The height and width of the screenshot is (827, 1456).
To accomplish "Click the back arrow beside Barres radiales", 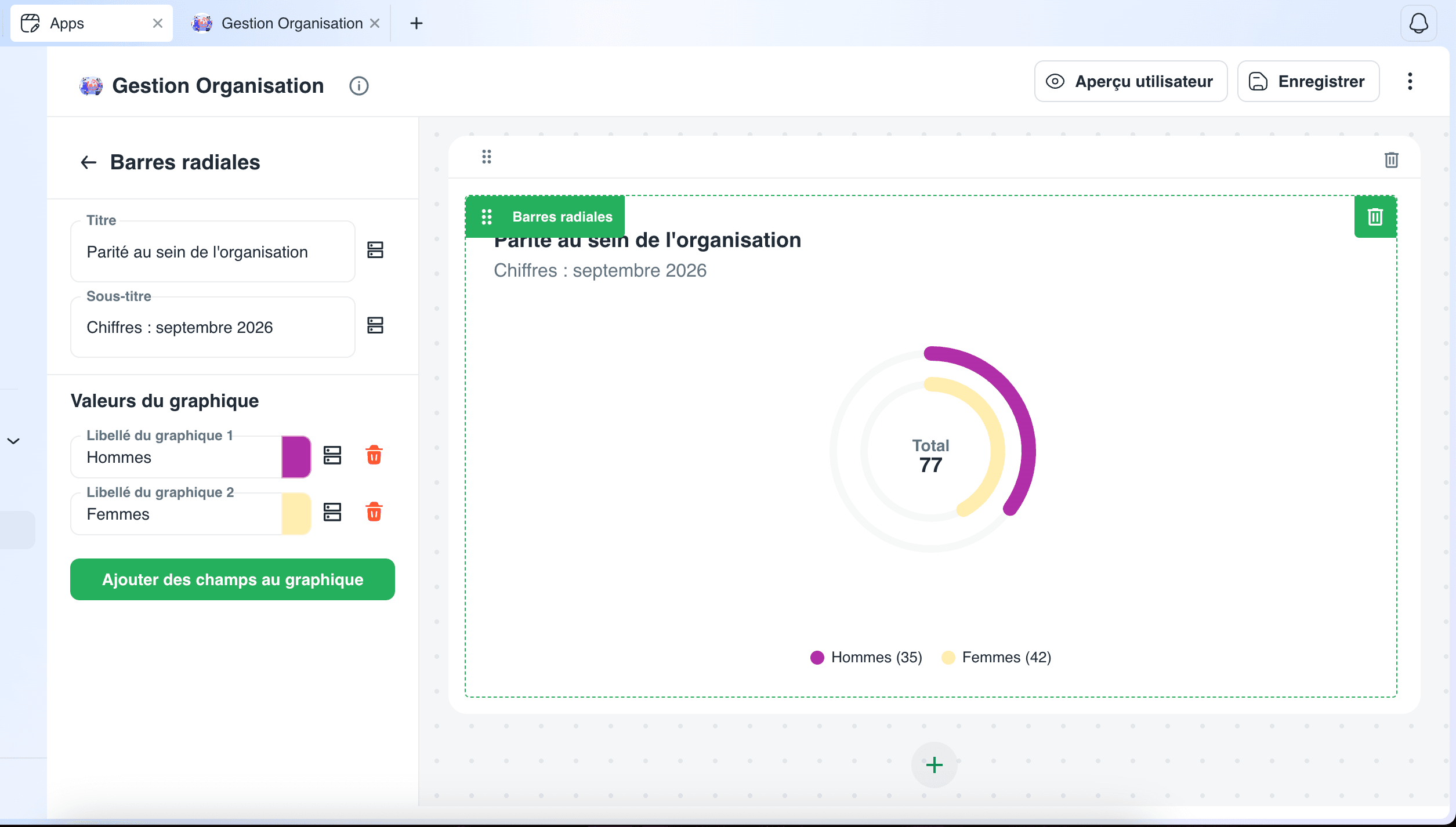I will [x=88, y=162].
